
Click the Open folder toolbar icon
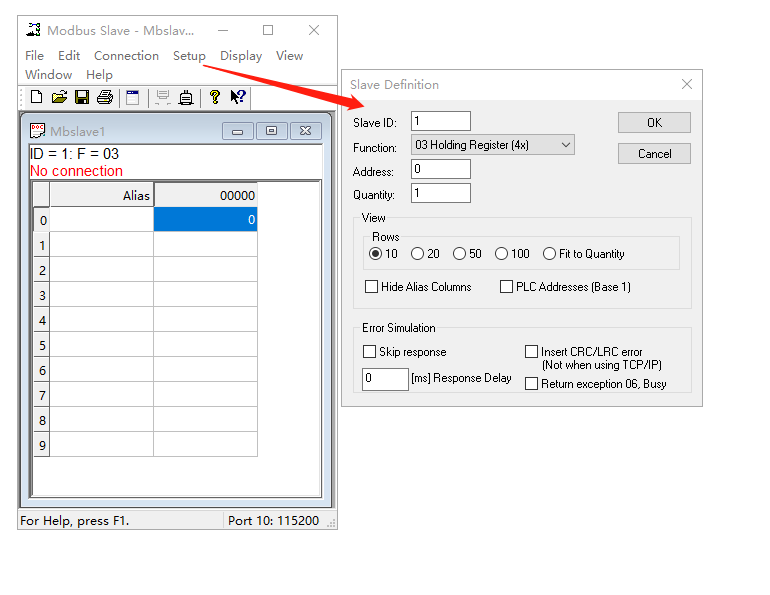tap(59, 97)
